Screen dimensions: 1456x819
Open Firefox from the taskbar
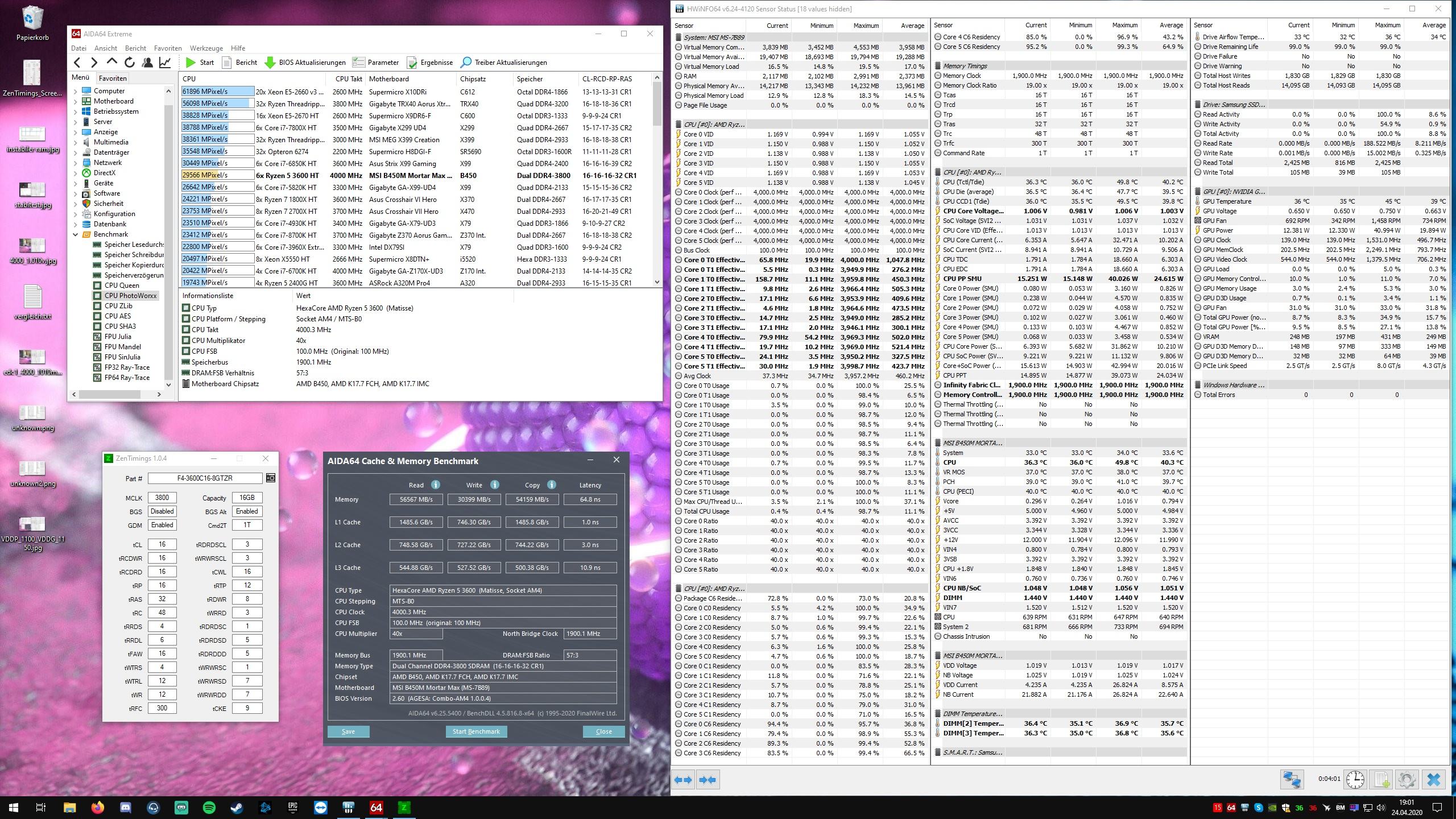(97, 807)
